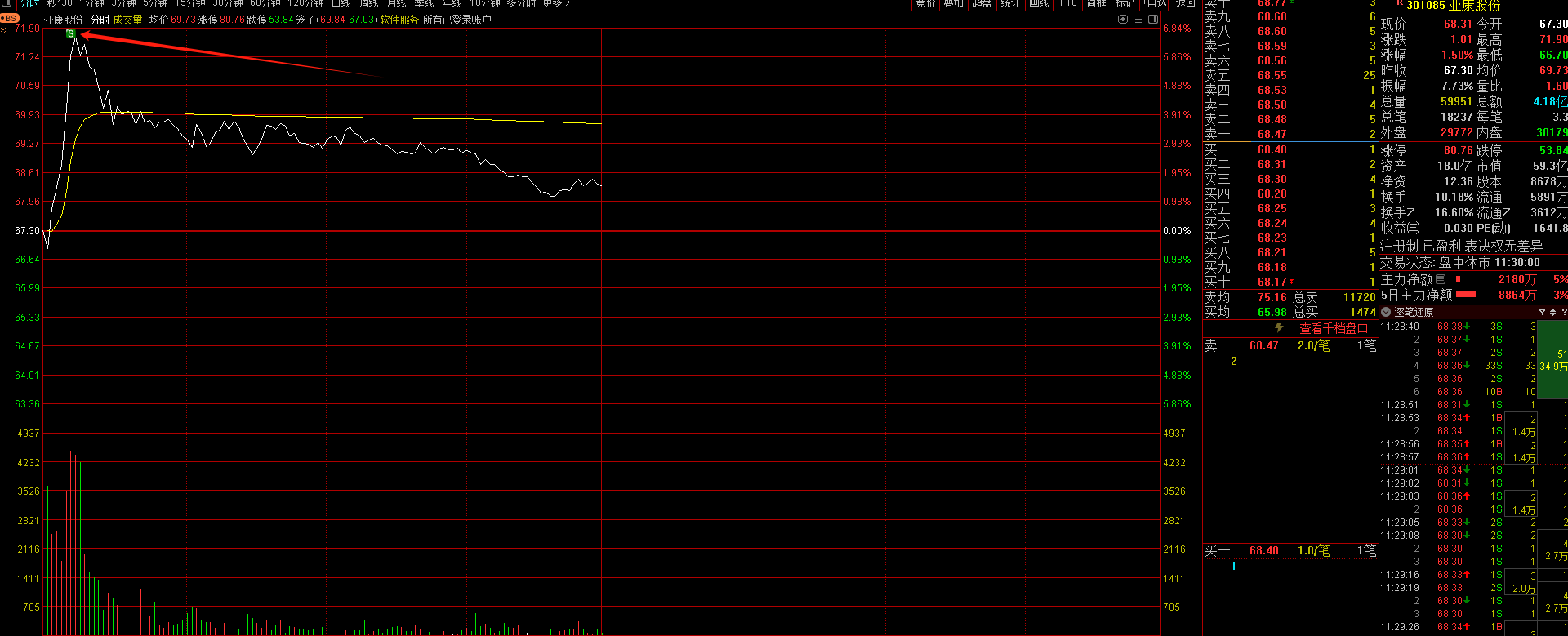
Task: Open F10 company info
Action: tap(1068, 4)
